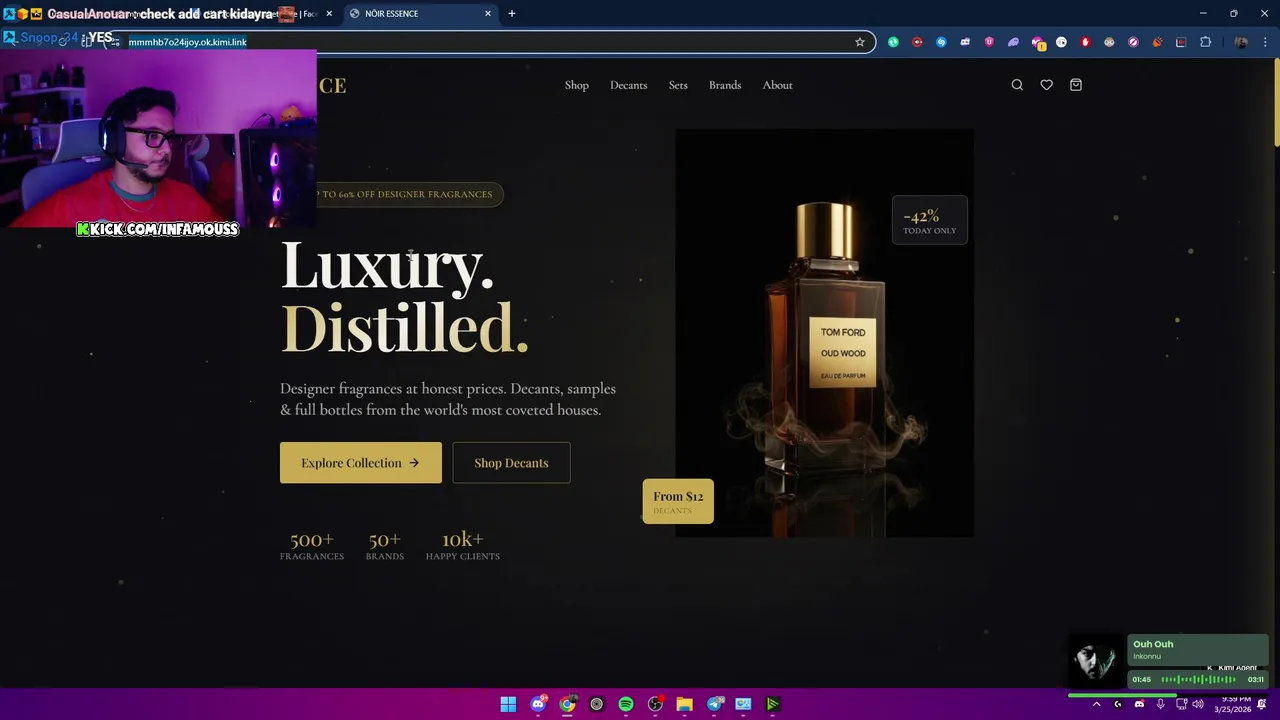This screenshot has height=720, width=1280.
Task: Click the extension with yellow warning badge
Action: point(1038,43)
